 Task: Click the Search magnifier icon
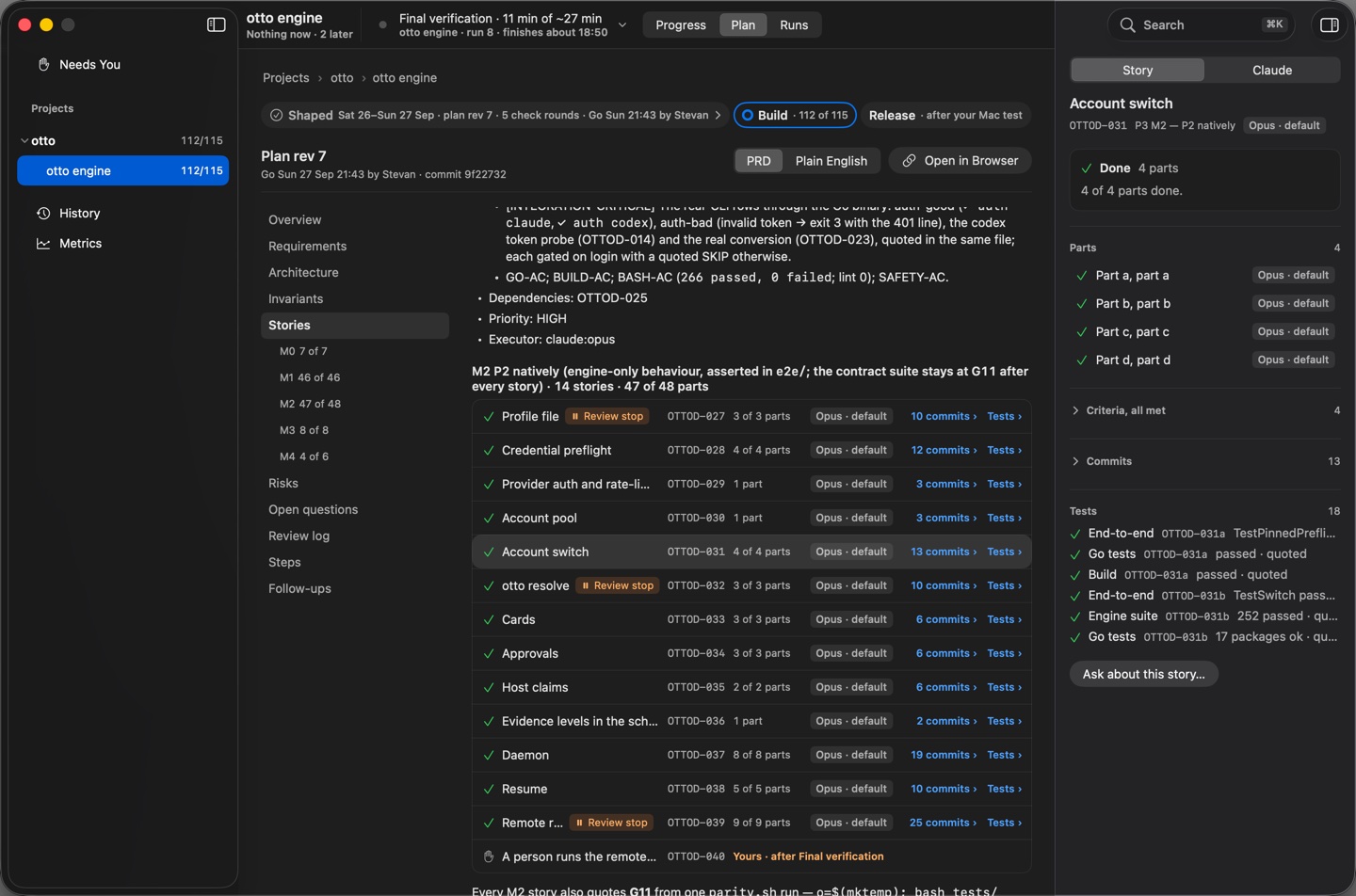[1127, 25]
